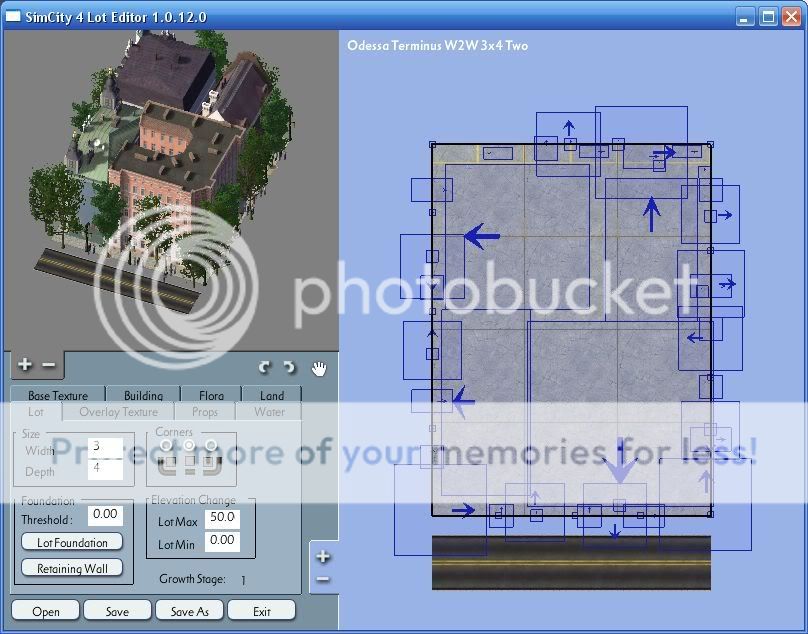
Task: Click the Lot Foundation button
Action: point(72,542)
